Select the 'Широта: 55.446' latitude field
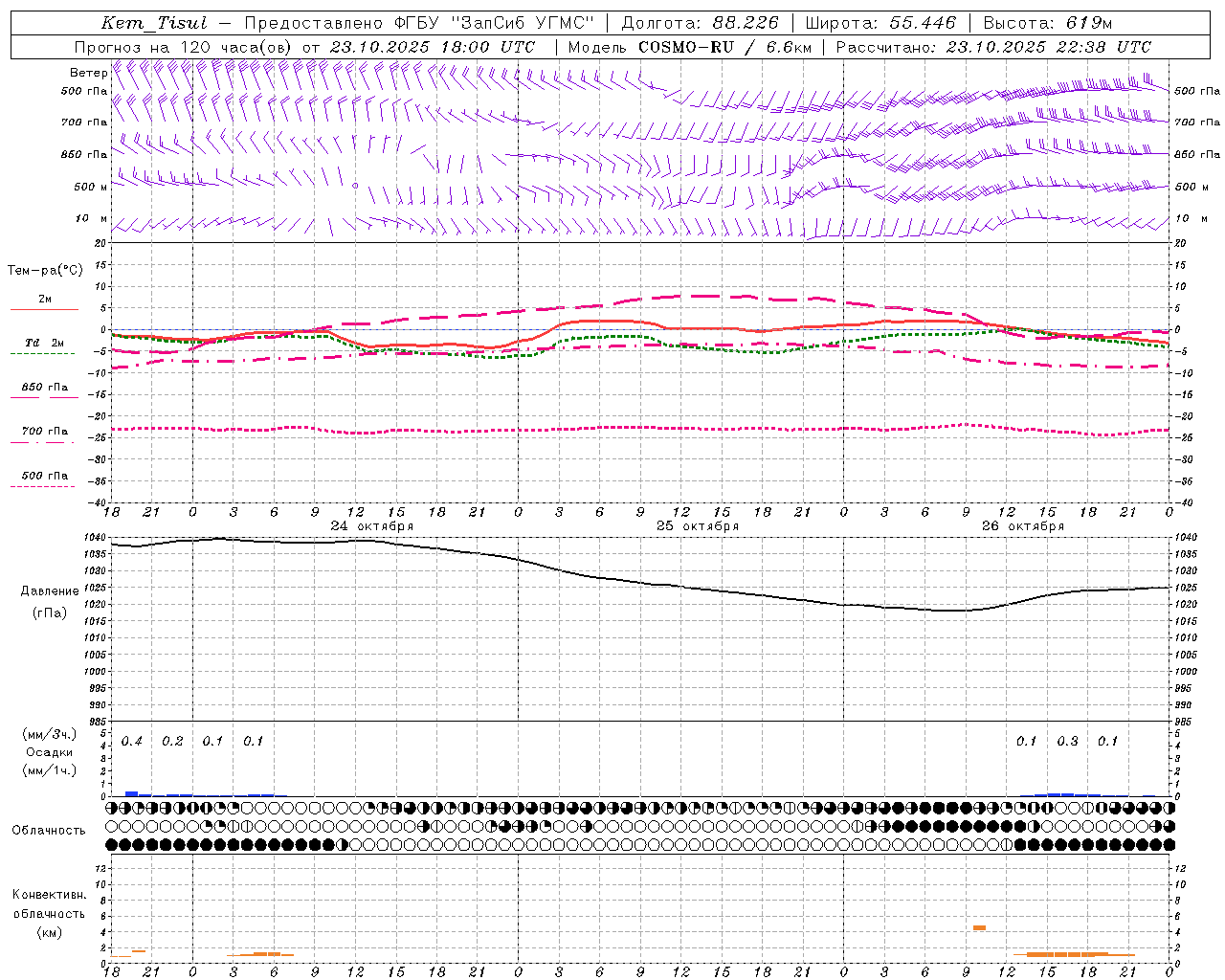Image resolution: width=1225 pixels, height=980 pixels. 880,23
